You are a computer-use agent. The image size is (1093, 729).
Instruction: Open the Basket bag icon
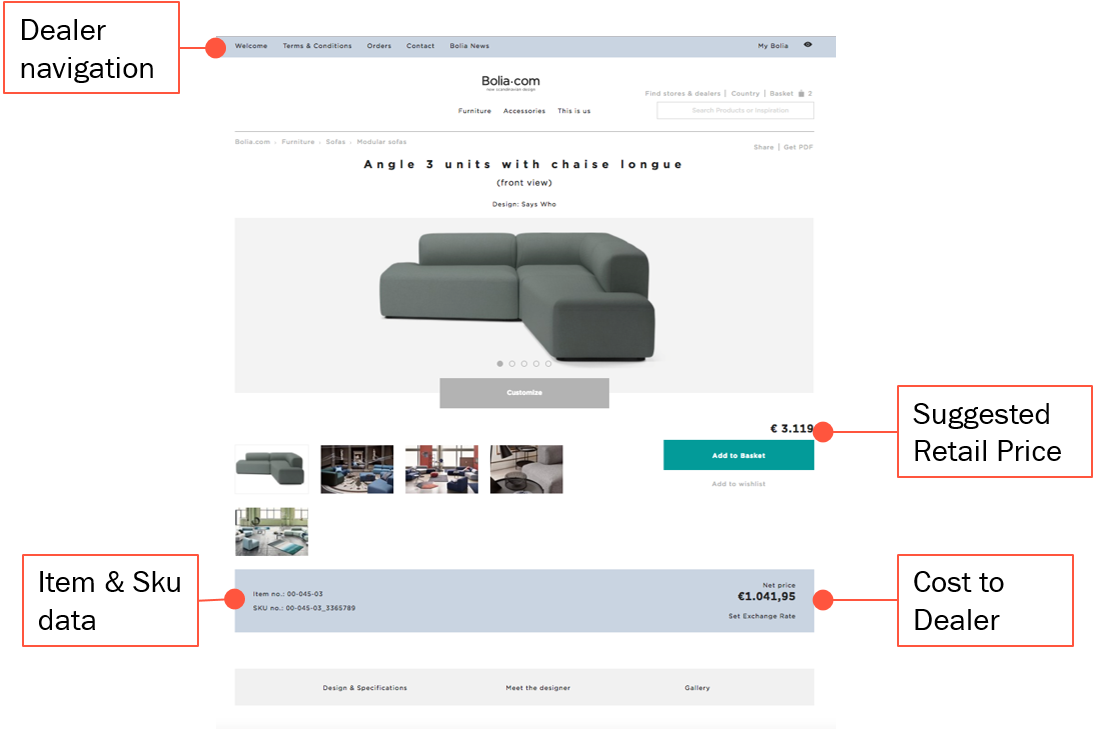801,93
